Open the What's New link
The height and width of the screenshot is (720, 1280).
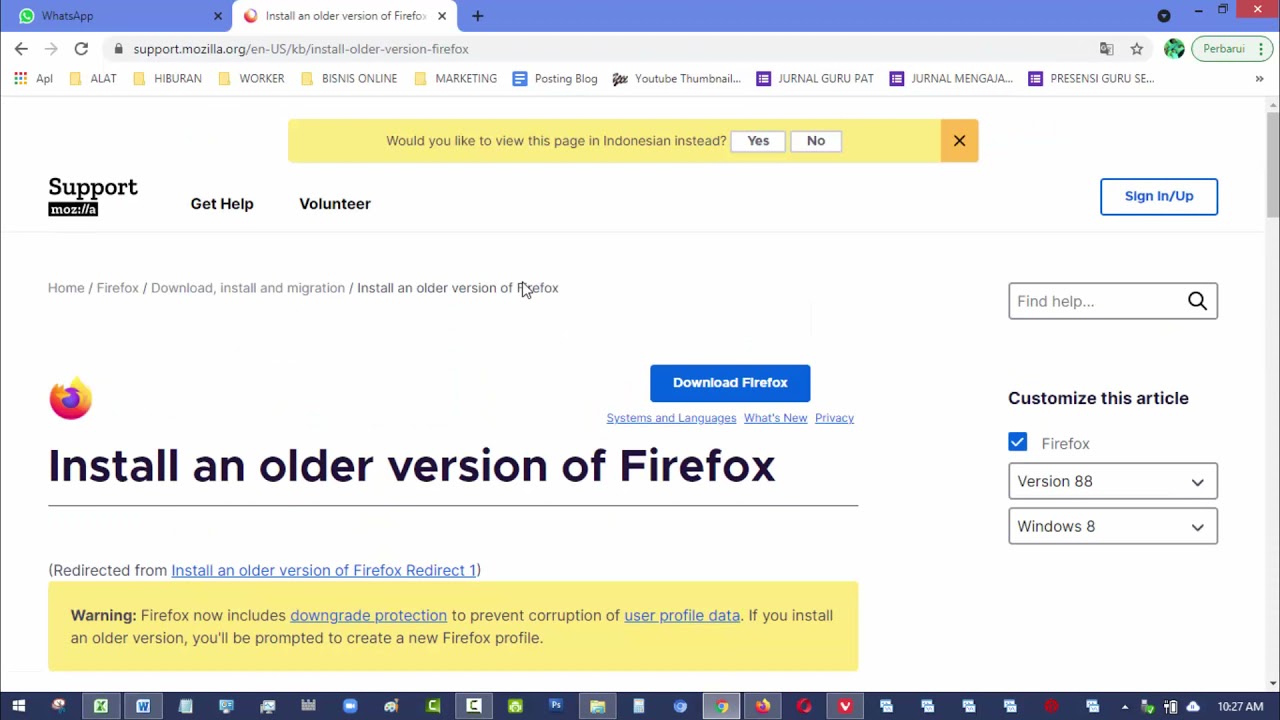[775, 418]
